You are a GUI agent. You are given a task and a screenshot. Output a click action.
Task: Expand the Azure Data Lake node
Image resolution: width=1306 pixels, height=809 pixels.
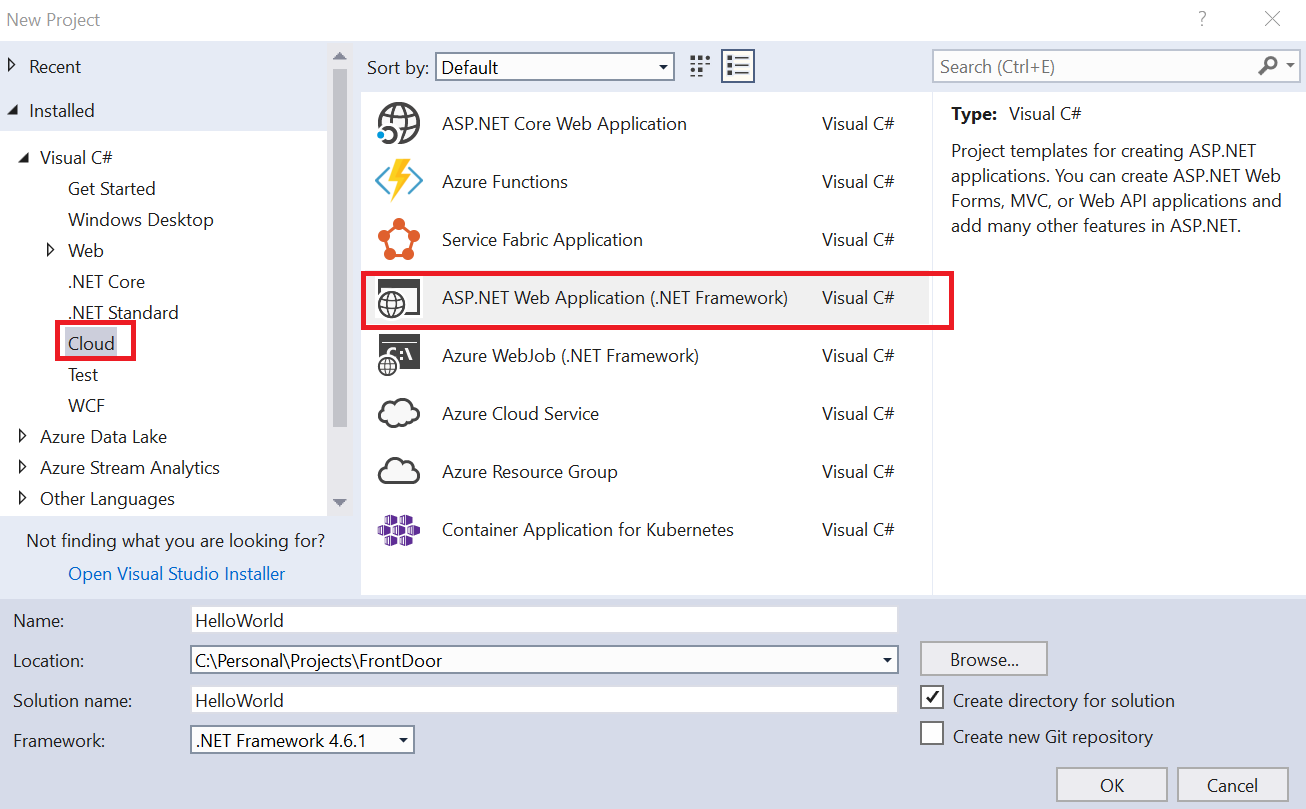pos(24,436)
